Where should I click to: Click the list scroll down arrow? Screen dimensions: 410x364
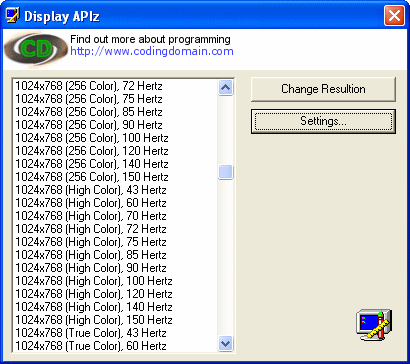(226, 343)
